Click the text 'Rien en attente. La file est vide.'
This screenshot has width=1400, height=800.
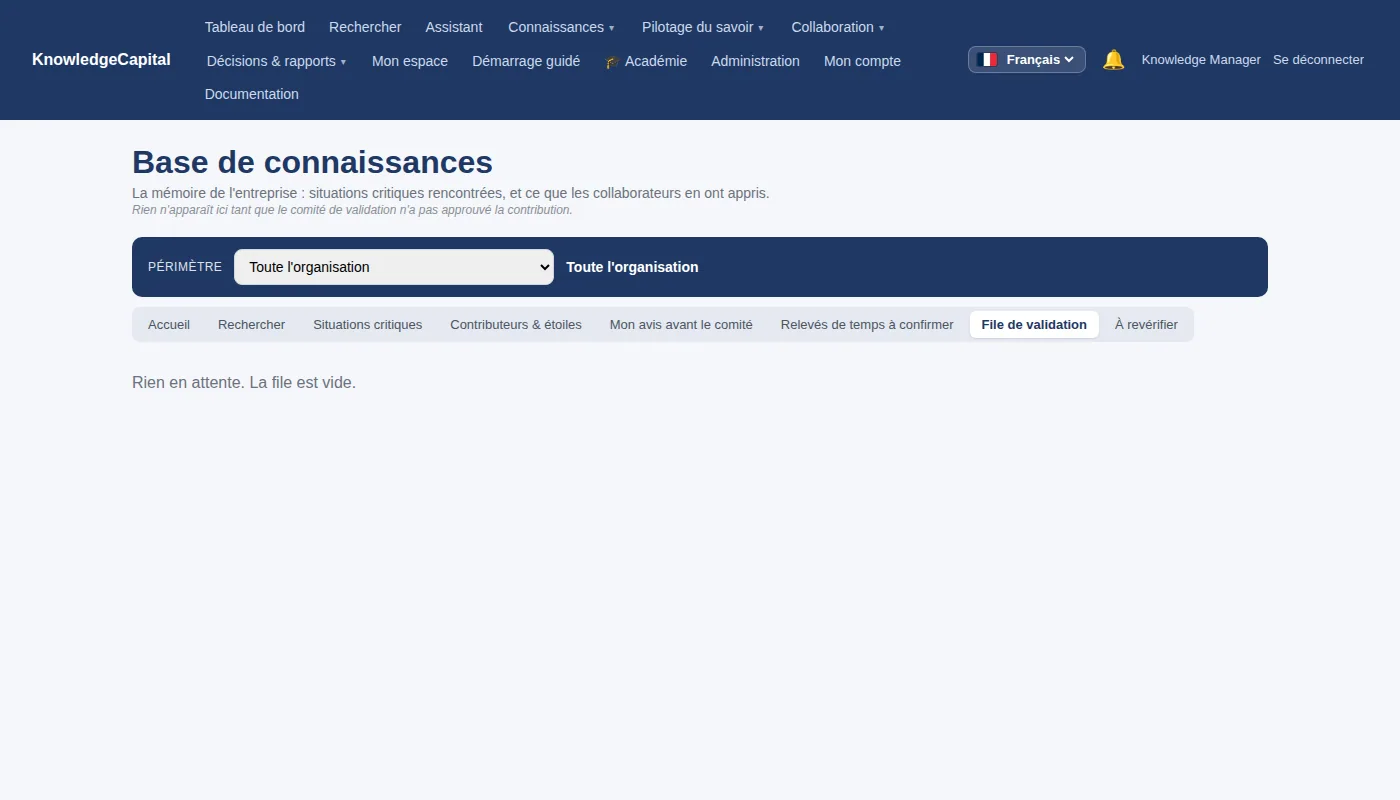244,383
